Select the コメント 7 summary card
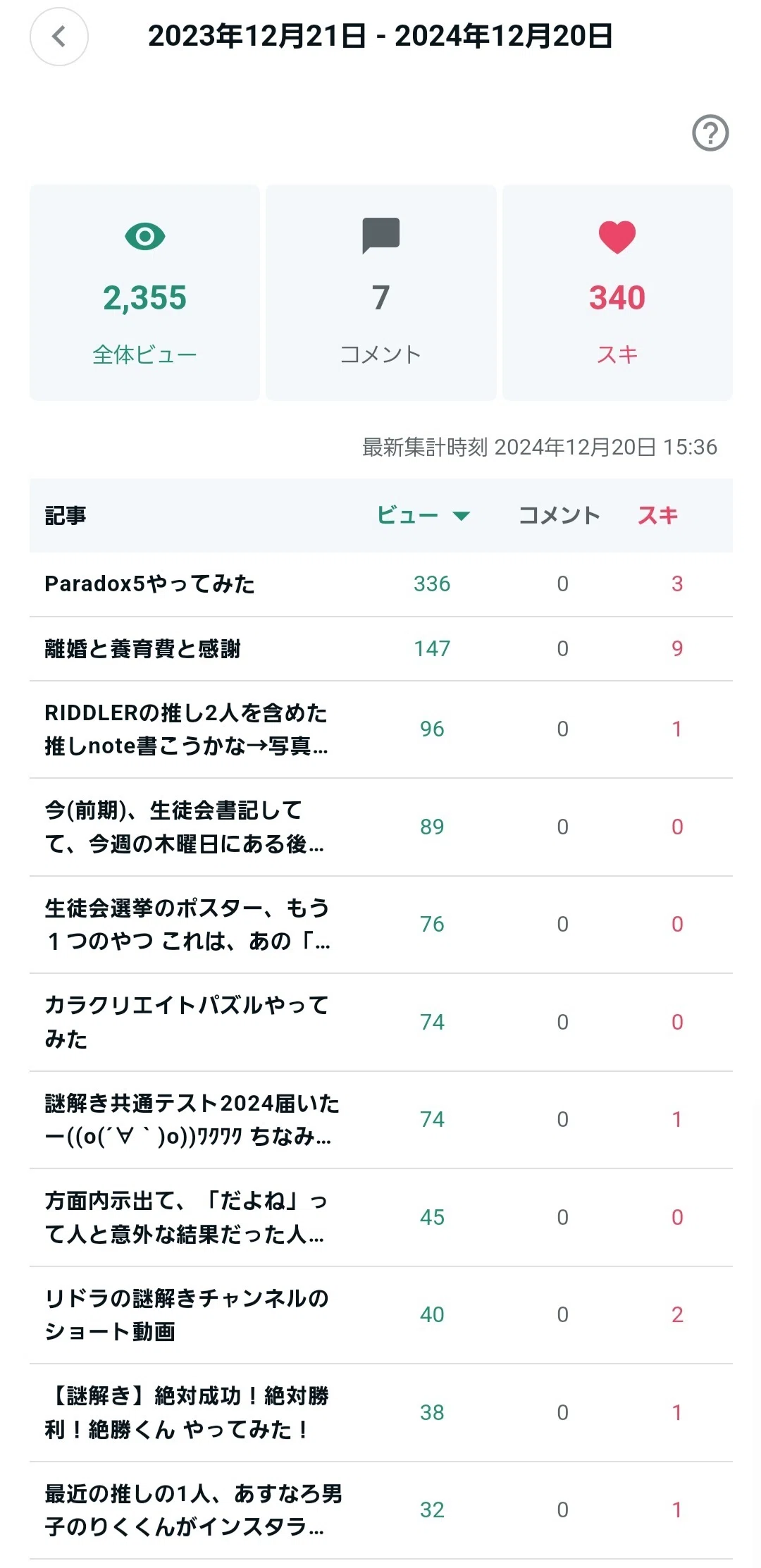 point(380,292)
